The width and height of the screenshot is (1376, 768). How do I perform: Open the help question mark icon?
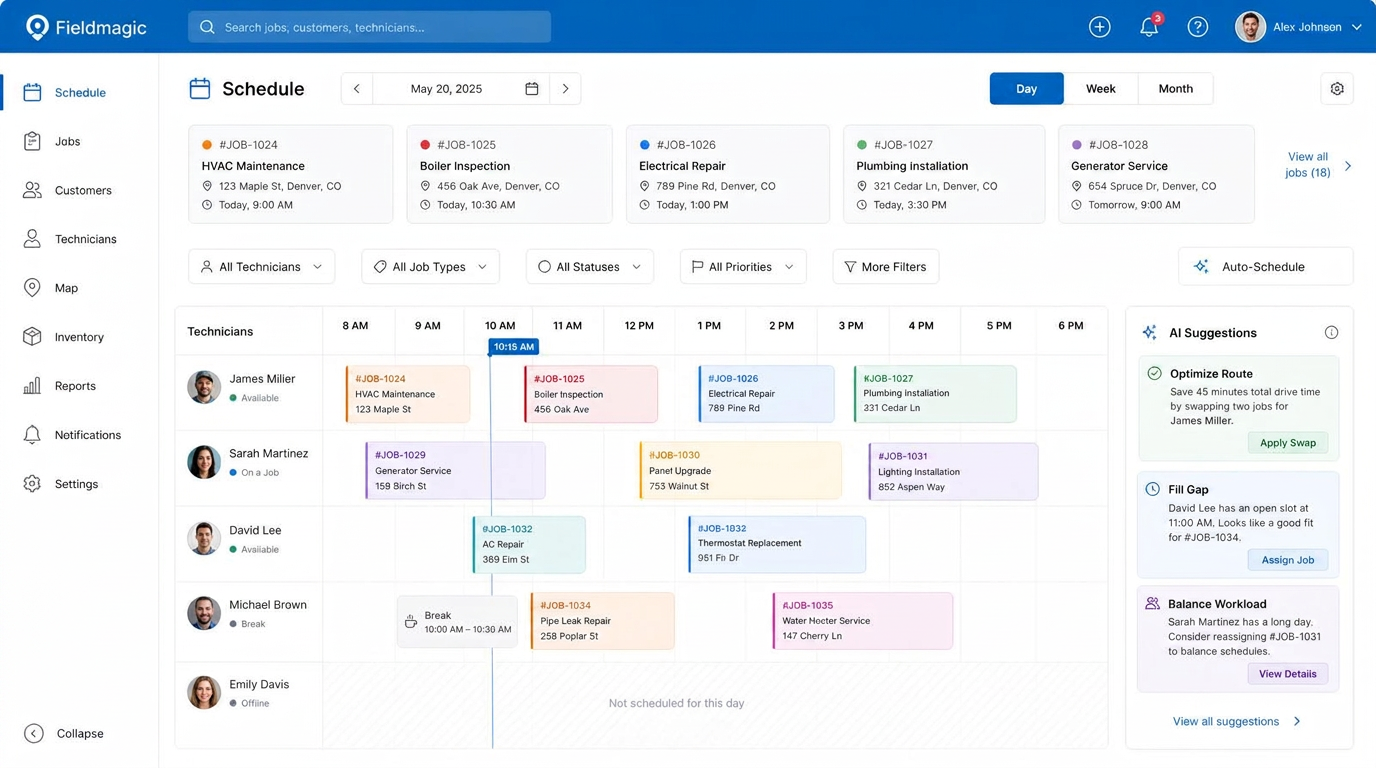click(1198, 27)
